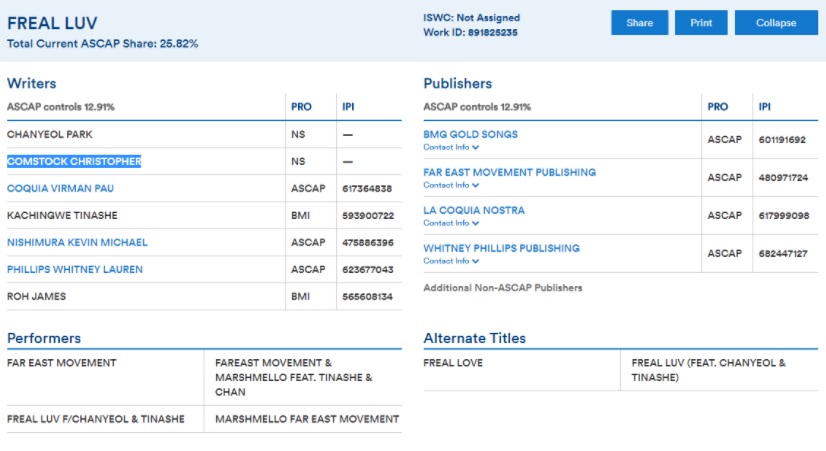
Task: Click the FREAL LUV work title
Action: click(52, 23)
